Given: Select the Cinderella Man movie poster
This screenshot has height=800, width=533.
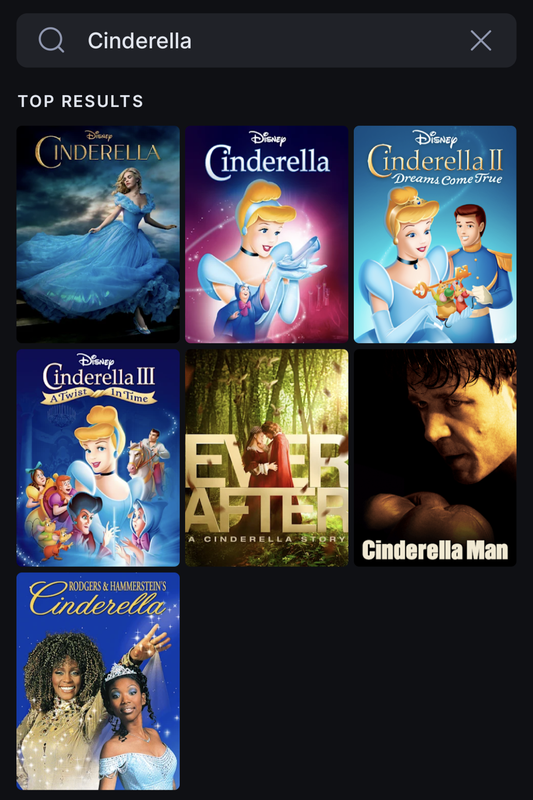Looking at the screenshot, I should [x=435, y=458].
